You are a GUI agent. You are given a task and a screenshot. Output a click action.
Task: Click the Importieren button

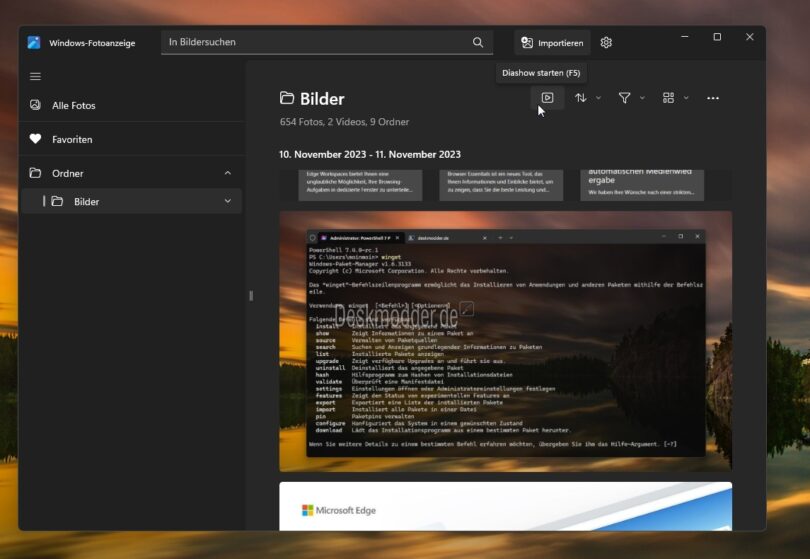click(552, 43)
